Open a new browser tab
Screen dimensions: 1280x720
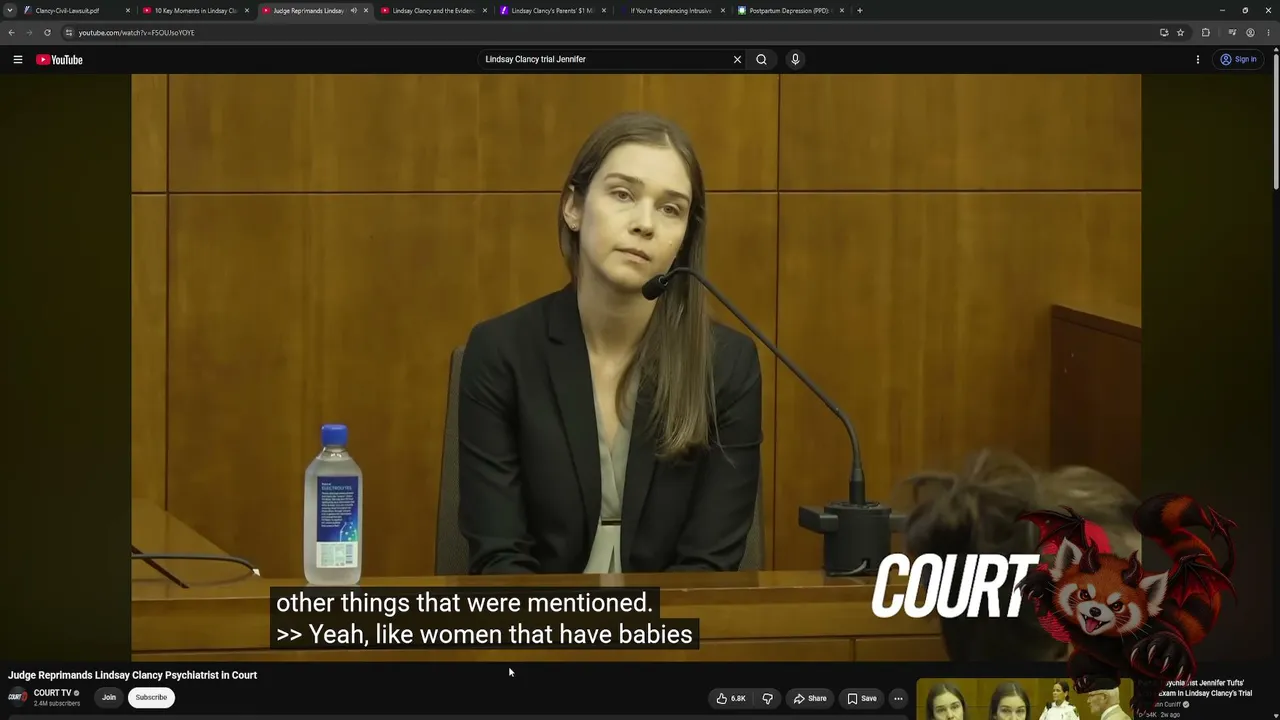tap(860, 10)
